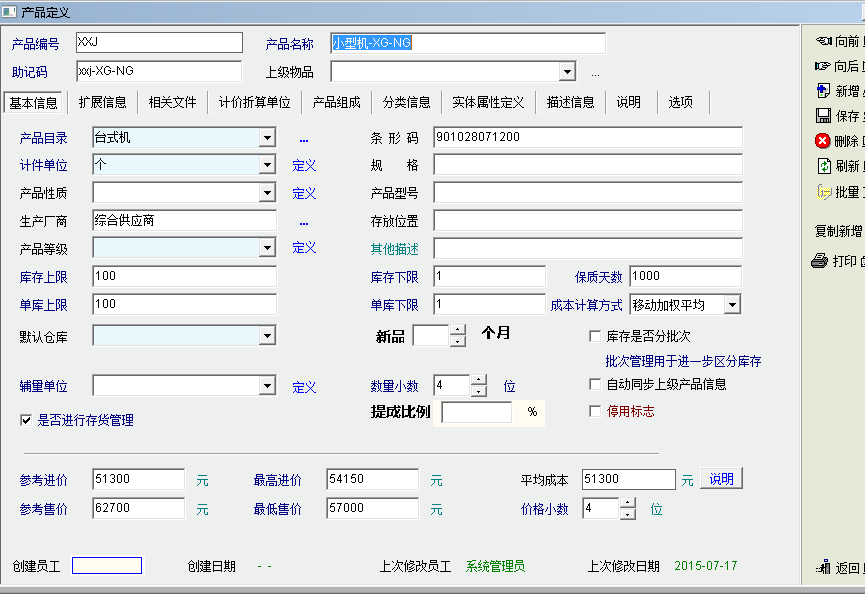This screenshot has height=594, width=865.
Task: Click the red 删除 delete icon
Action: click(823, 141)
